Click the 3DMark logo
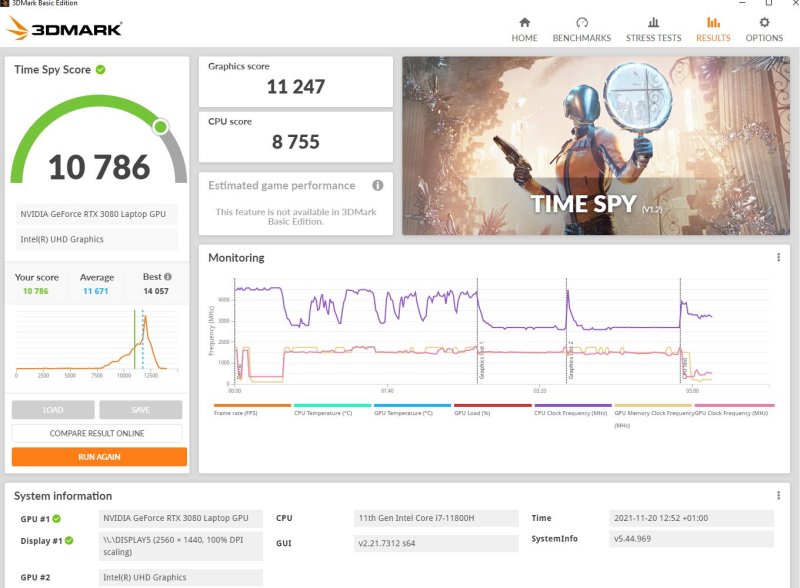Screen dimensions: 800x588 pos(64,28)
